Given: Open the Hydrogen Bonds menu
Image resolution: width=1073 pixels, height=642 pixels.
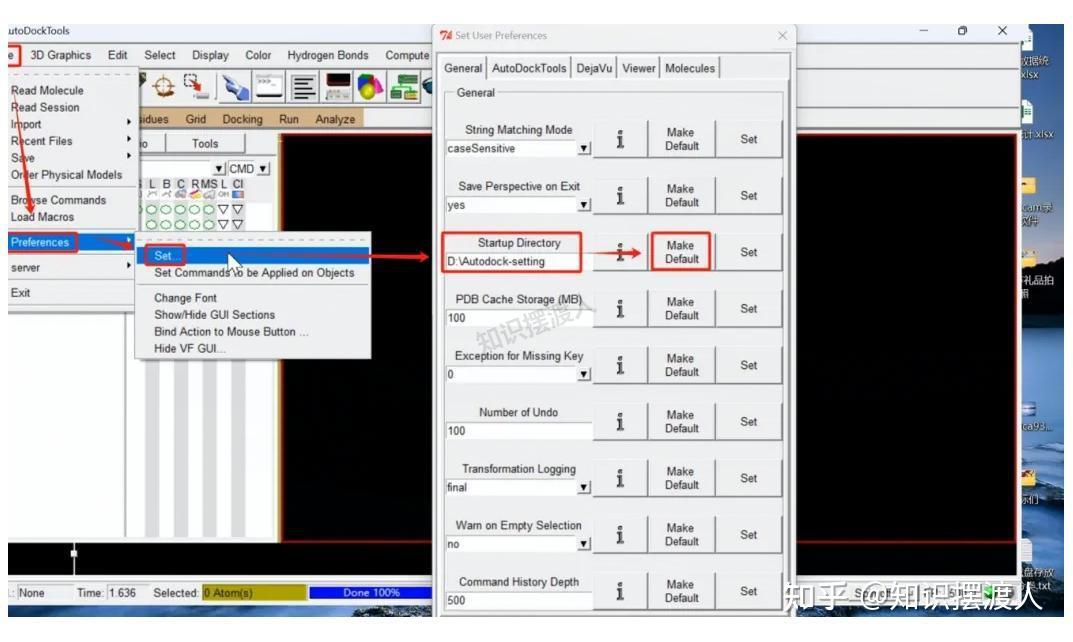Looking at the screenshot, I should tap(328, 55).
